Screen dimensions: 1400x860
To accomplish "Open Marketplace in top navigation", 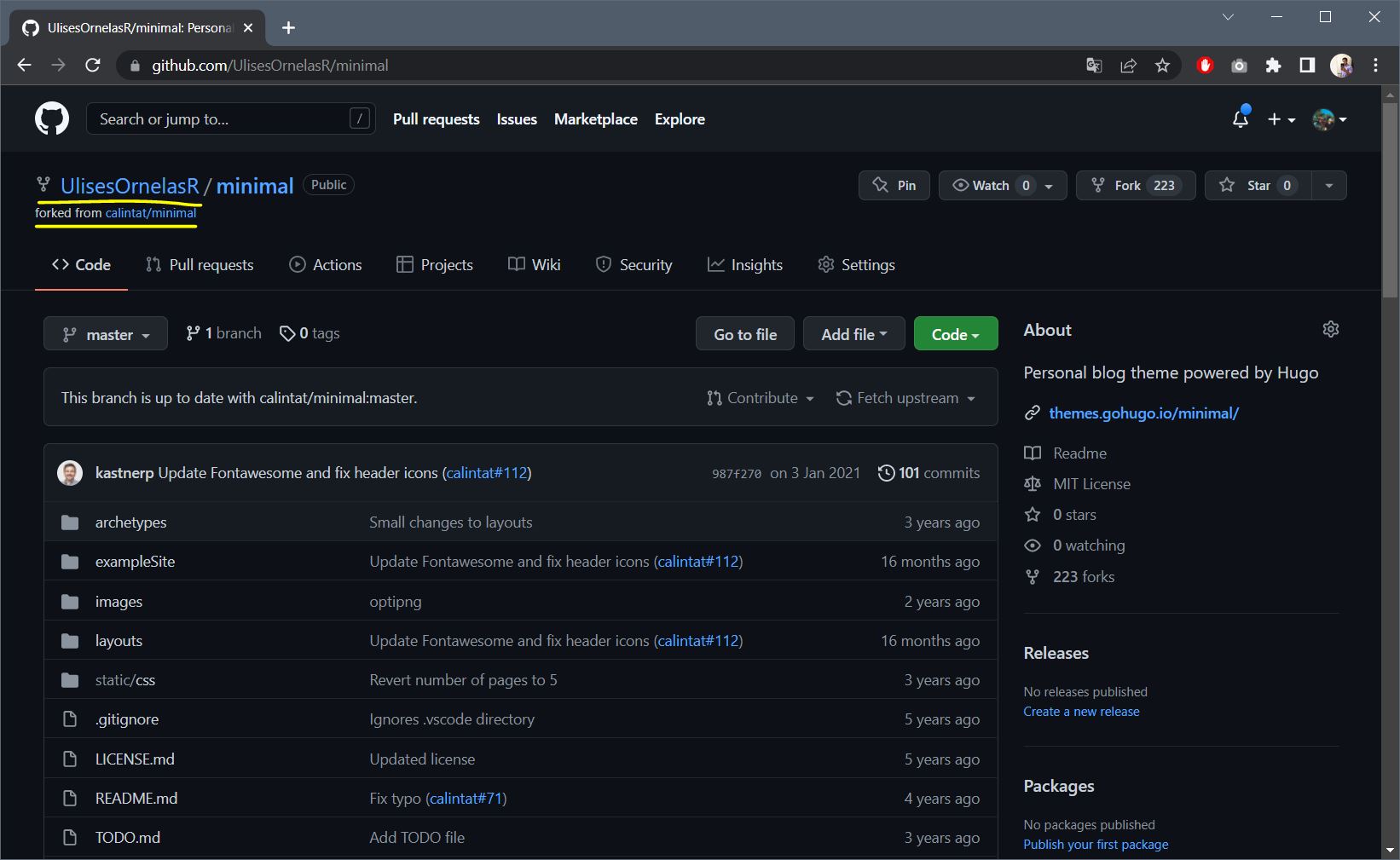I will (x=596, y=119).
